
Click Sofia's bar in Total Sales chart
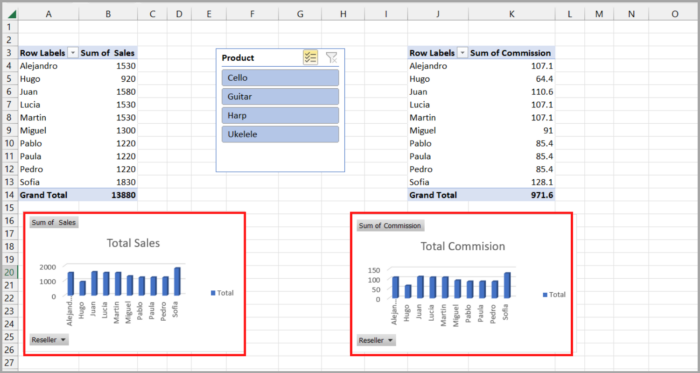pos(177,281)
